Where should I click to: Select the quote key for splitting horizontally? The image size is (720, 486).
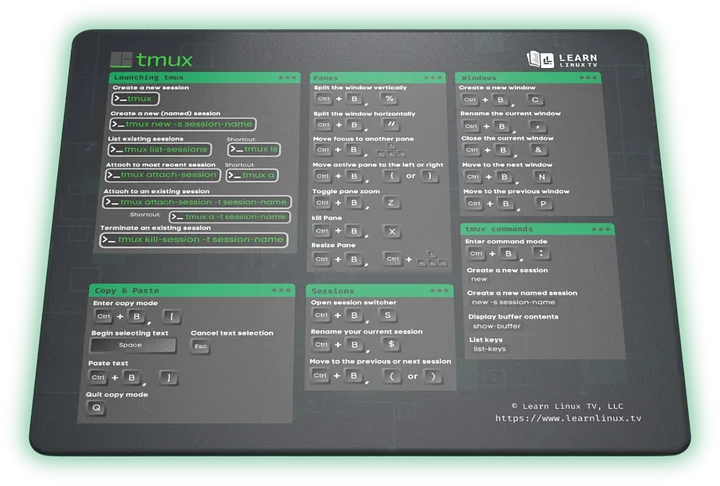[x=391, y=124]
